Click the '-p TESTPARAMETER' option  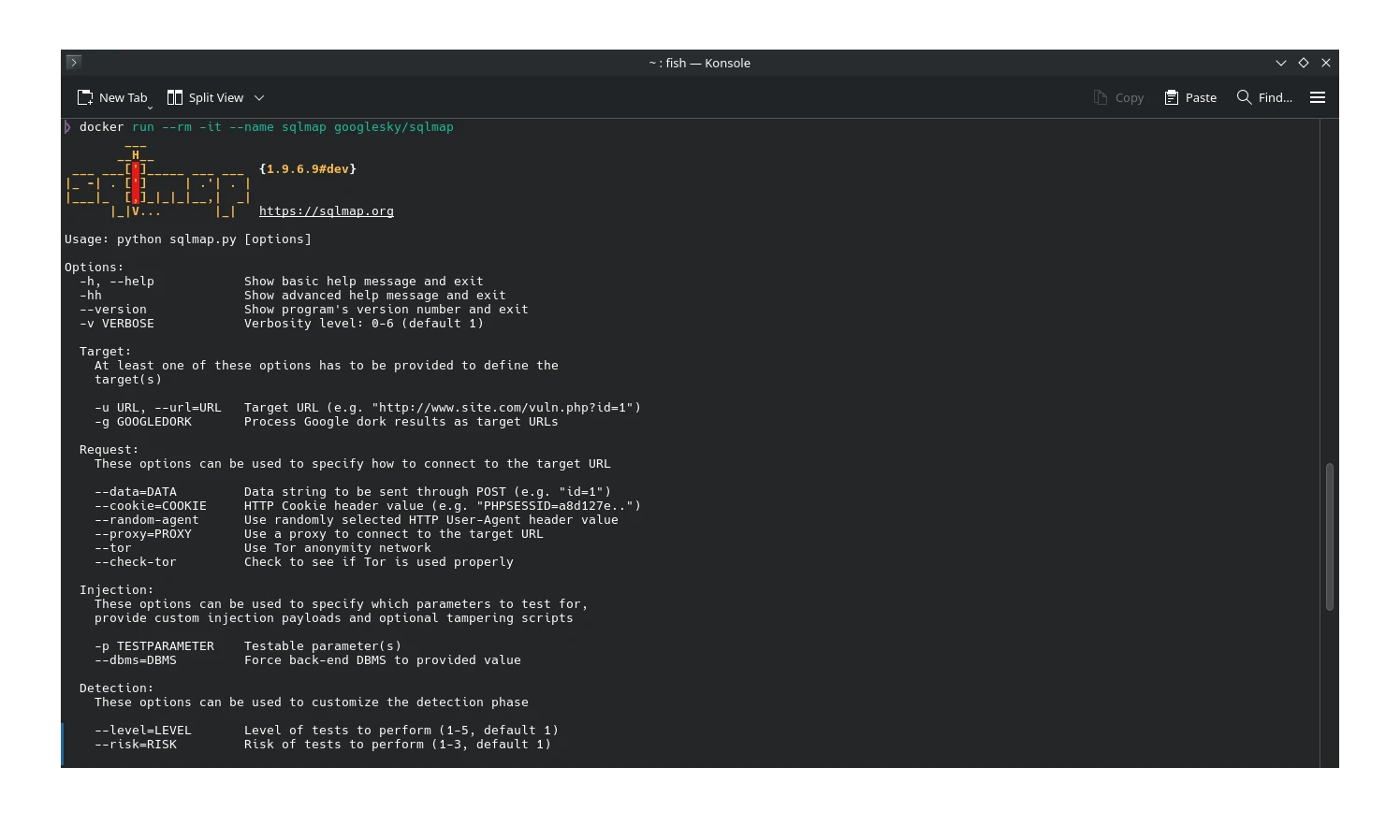(154, 646)
